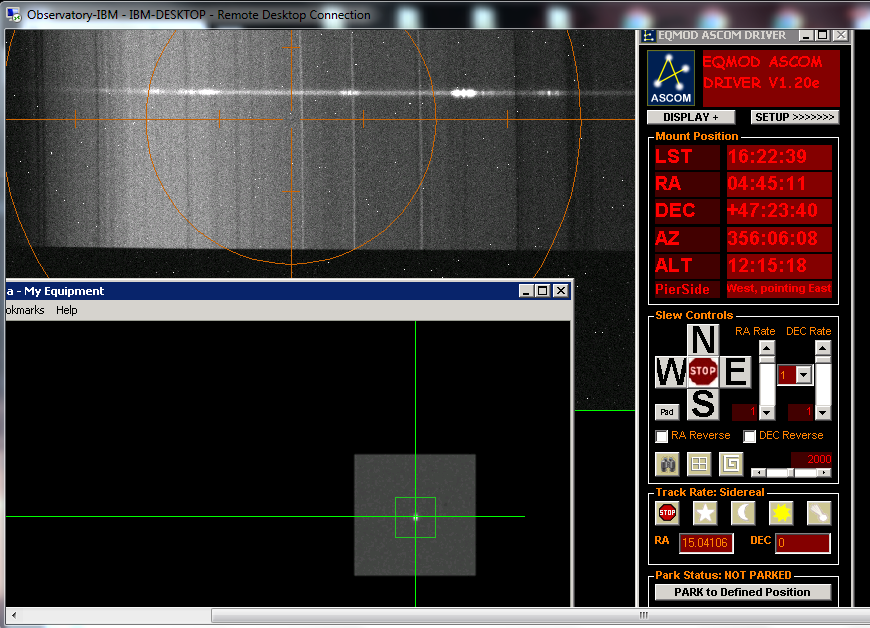Viewport: 870px width, 628px height.
Task: Click the DEC Rate down arrow
Action: click(822, 411)
